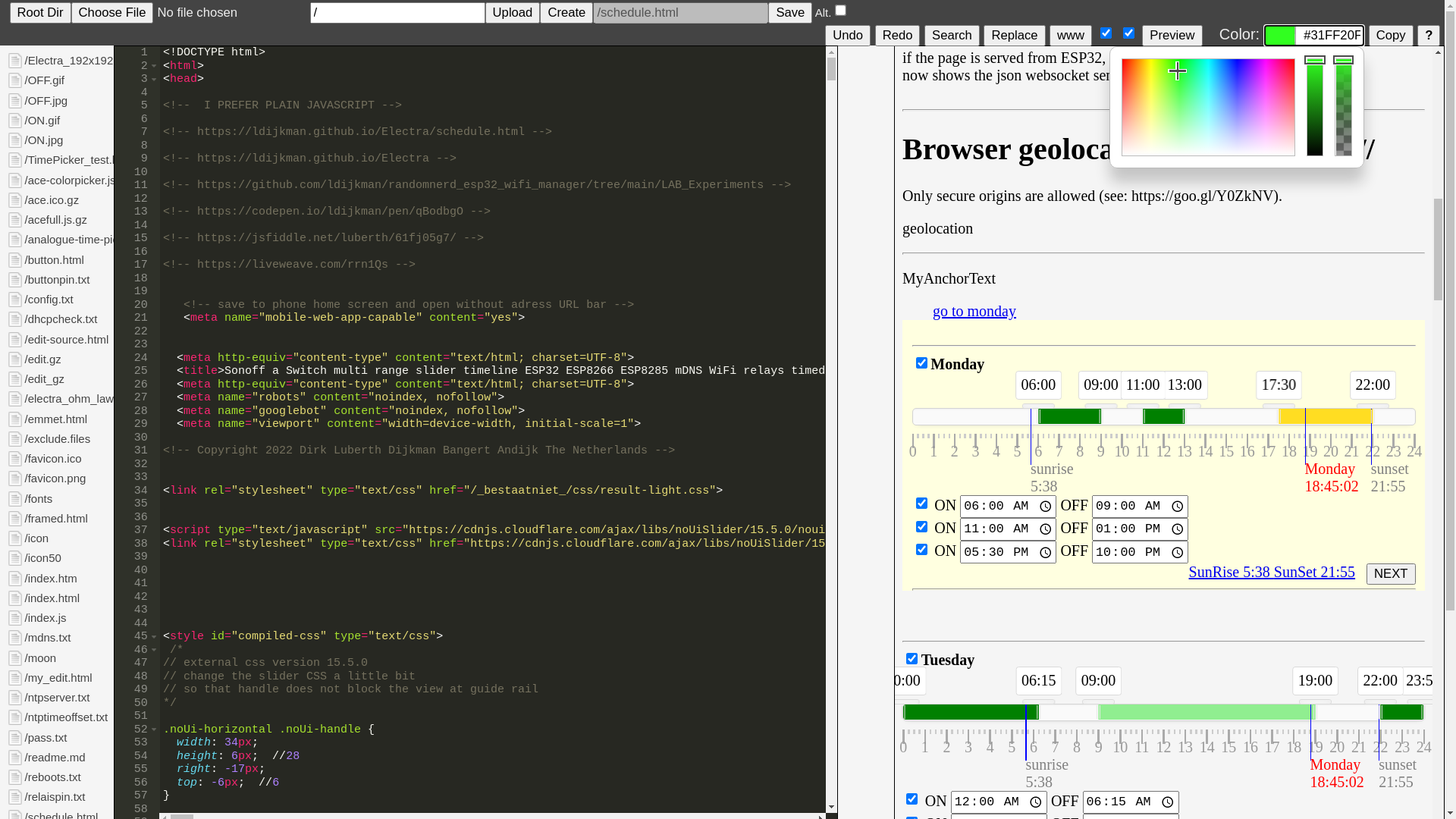Select /edit-source.html from file list

pos(66,340)
